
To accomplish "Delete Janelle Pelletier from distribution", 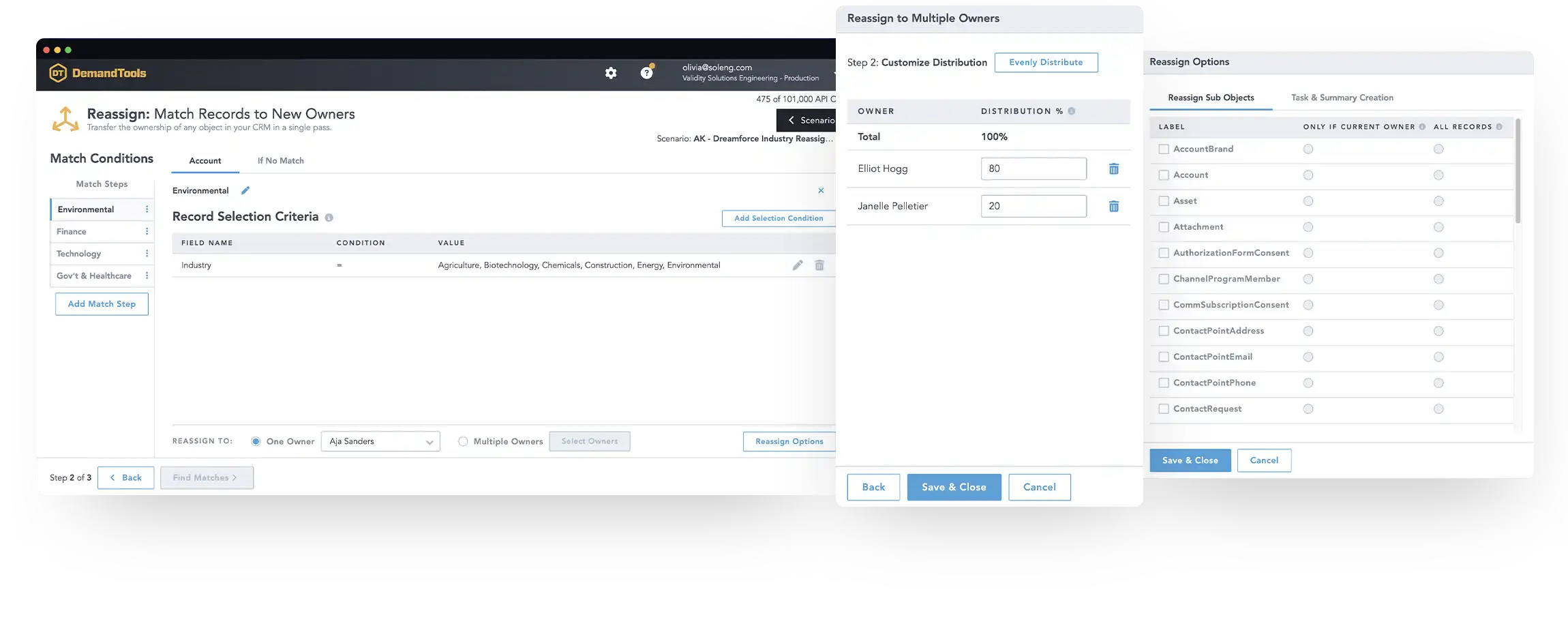I will [1114, 206].
